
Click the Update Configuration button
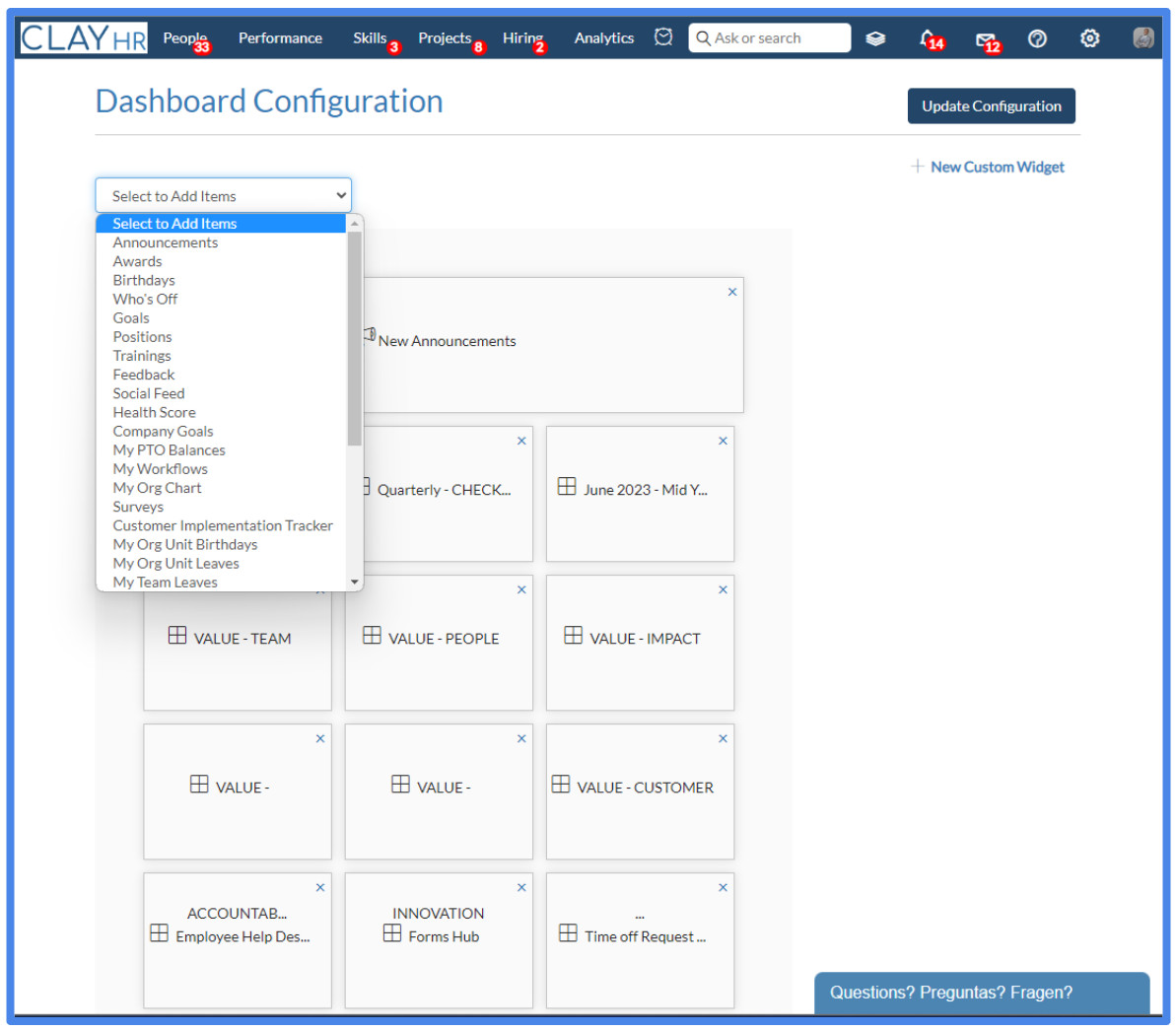[991, 105]
